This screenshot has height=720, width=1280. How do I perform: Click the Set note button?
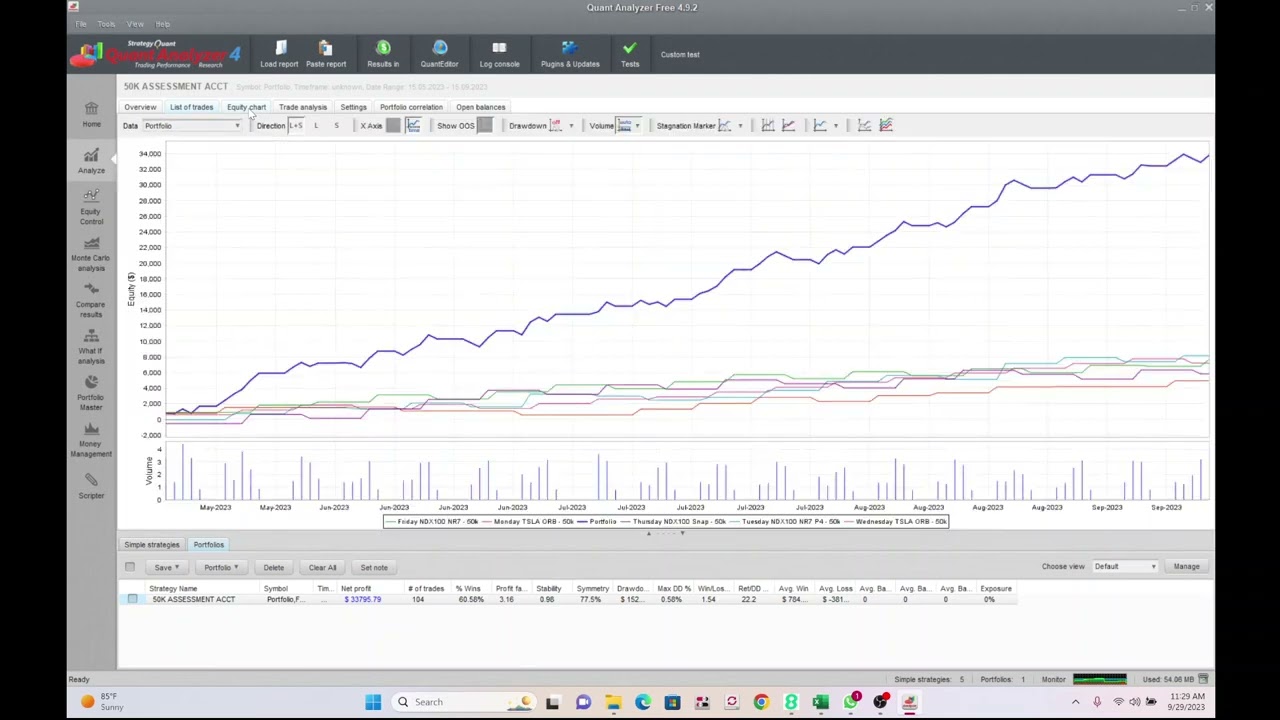click(x=374, y=567)
